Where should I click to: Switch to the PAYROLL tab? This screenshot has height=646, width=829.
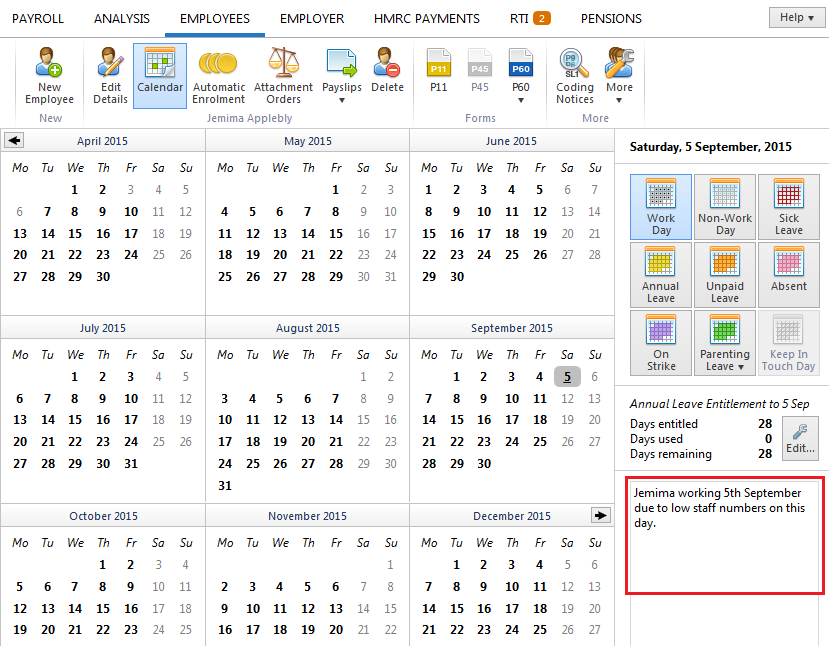[38, 19]
